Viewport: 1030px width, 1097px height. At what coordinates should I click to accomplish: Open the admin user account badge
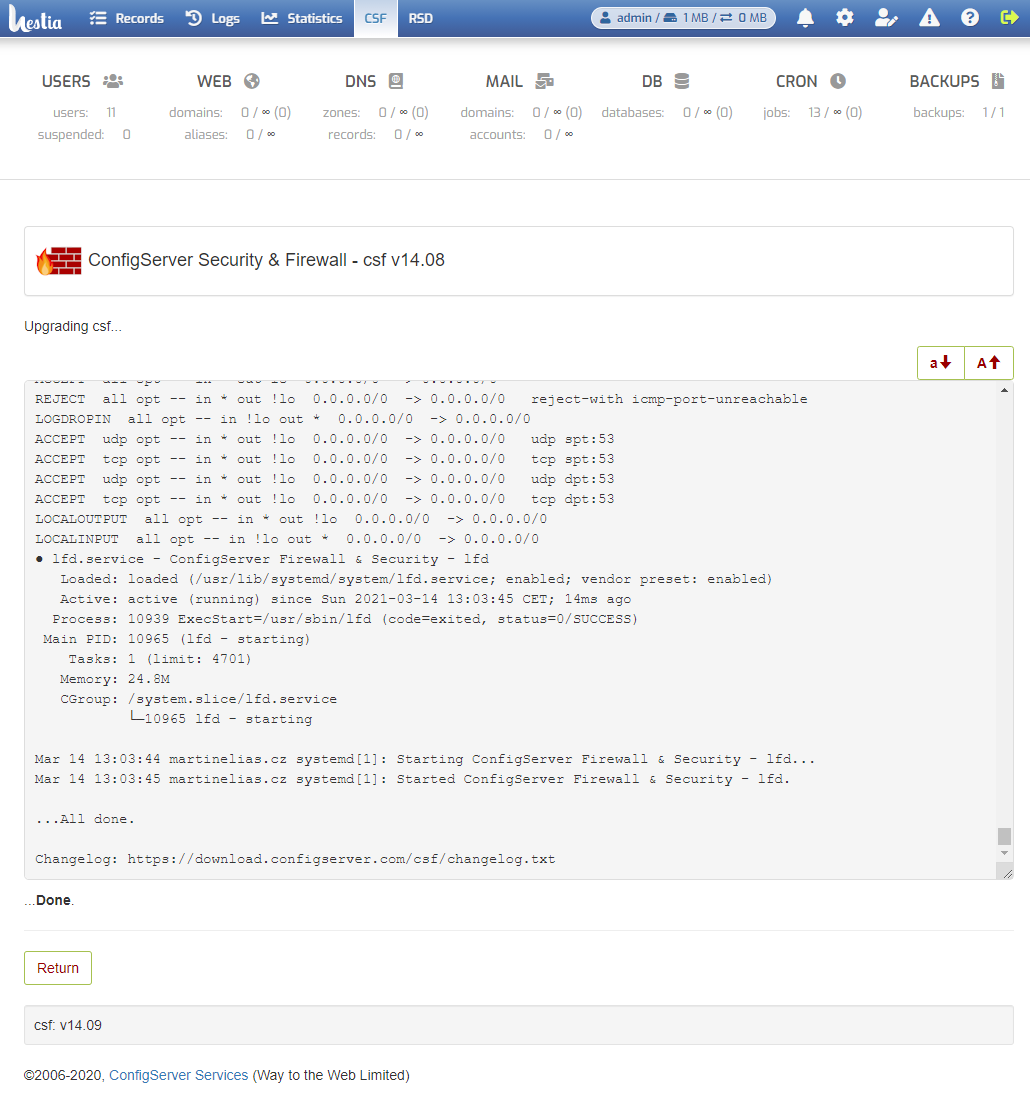684,17
